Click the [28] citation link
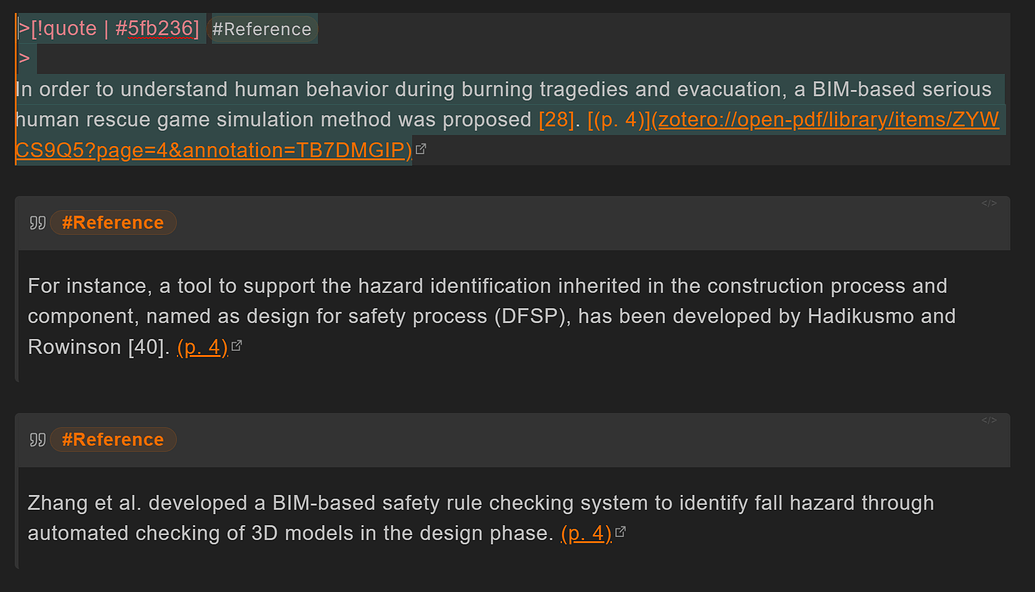Screen dimensions: 1035x592 555,120
